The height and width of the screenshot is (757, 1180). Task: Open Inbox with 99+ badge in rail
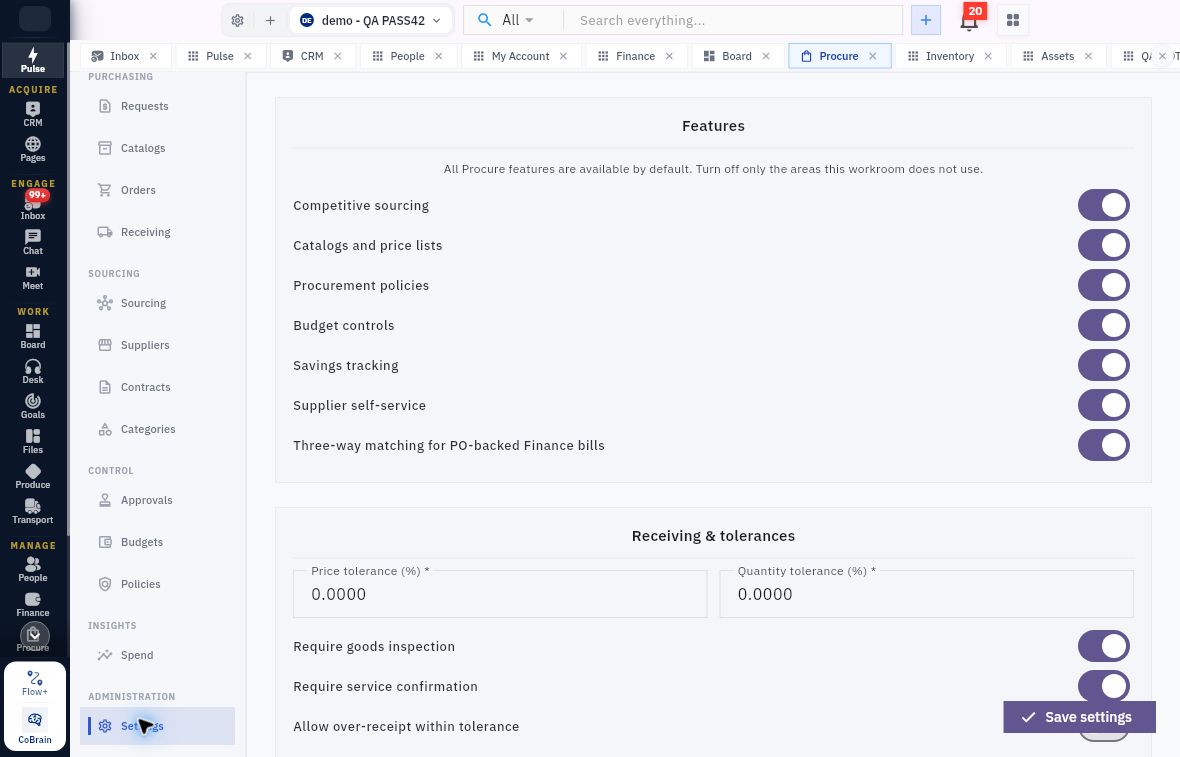click(x=32, y=205)
